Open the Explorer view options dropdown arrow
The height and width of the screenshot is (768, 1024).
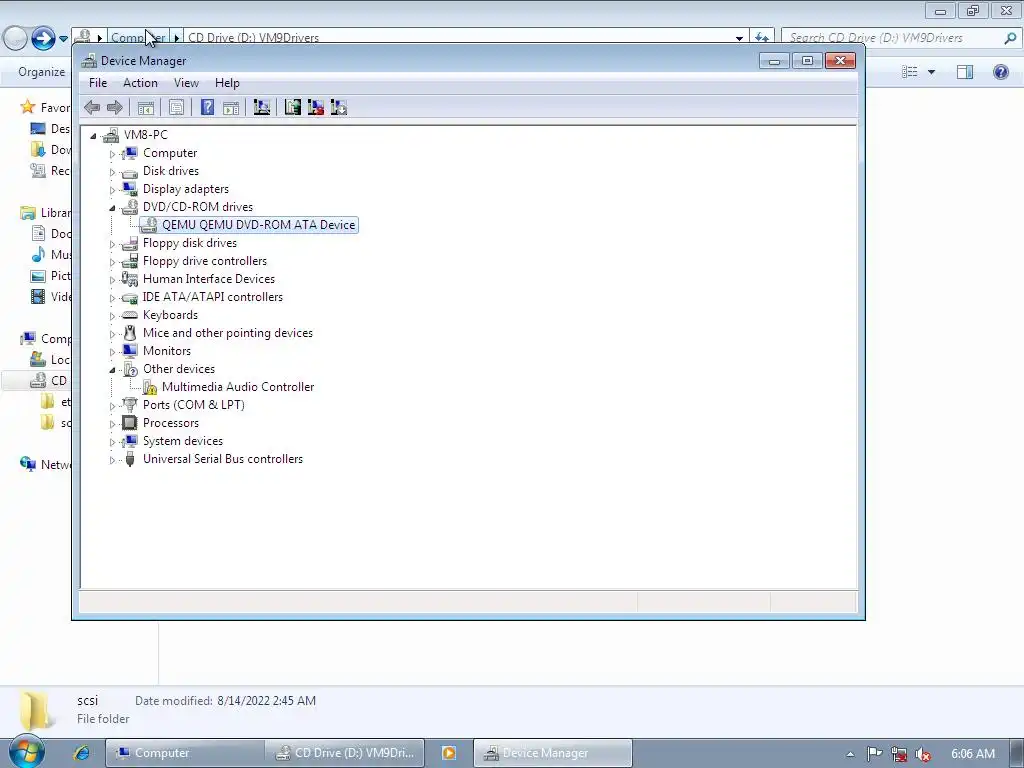coord(931,72)
